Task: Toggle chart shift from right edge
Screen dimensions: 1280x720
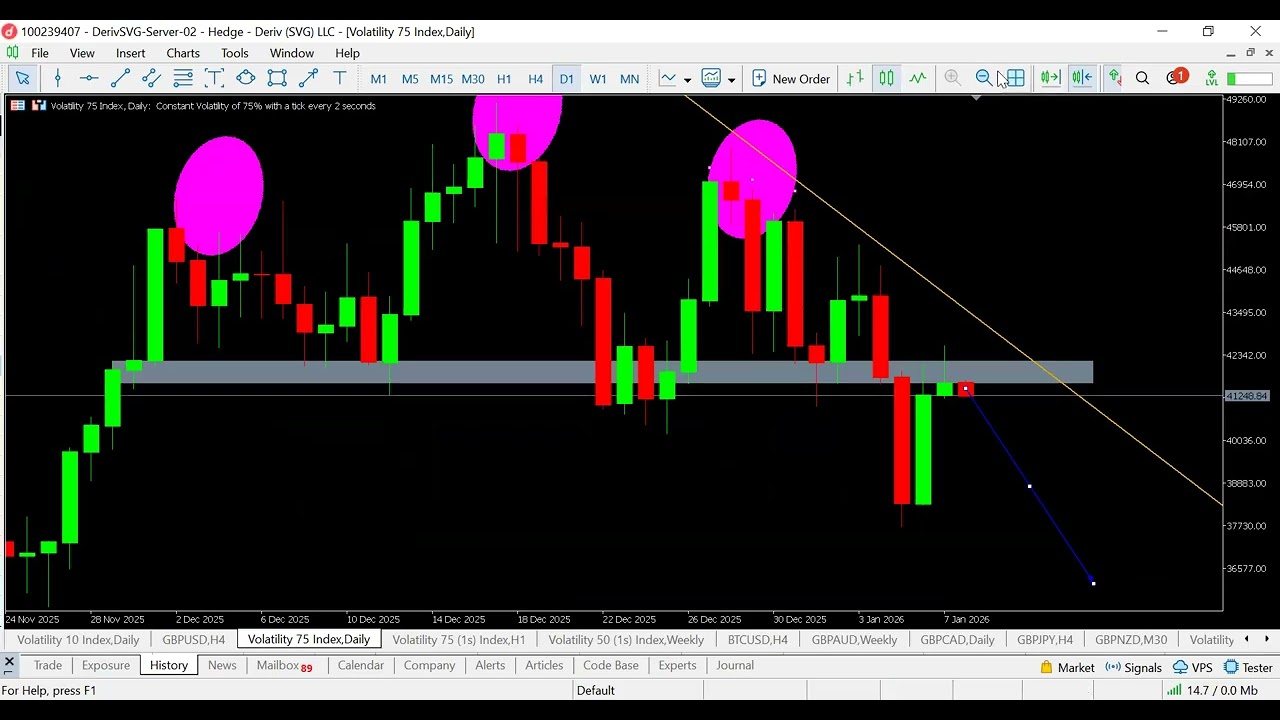Action: (x=1082, y=78)
